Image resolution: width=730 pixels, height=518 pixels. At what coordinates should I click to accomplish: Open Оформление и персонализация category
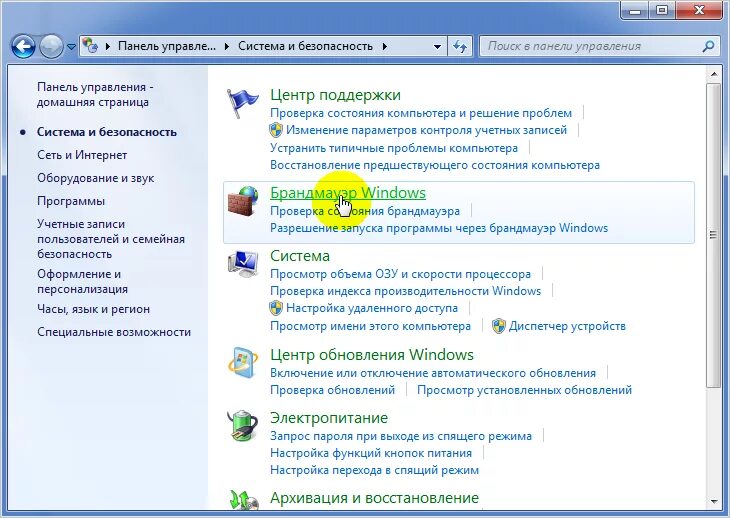point(82,282)
